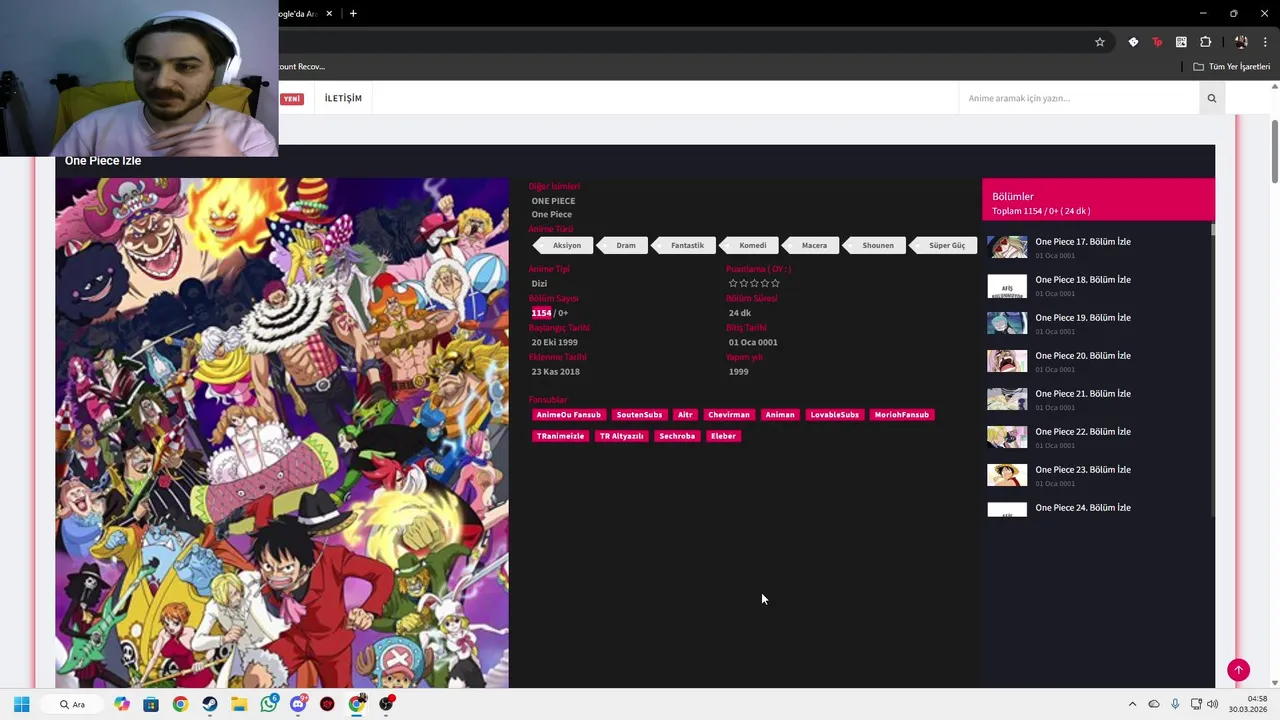Image resolution: width=1280 pixels, height=720 pixels.
Task: Click the Bölümler panel header
Action: [1098, 200]
